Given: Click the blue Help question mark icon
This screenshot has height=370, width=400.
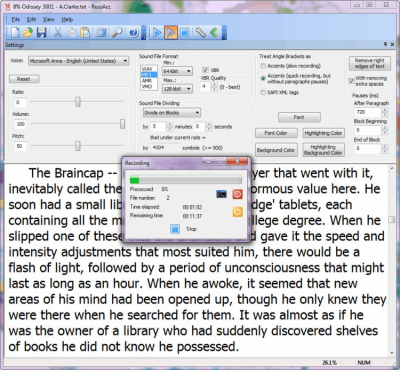Looking at the screenshot, I should 133,32.
